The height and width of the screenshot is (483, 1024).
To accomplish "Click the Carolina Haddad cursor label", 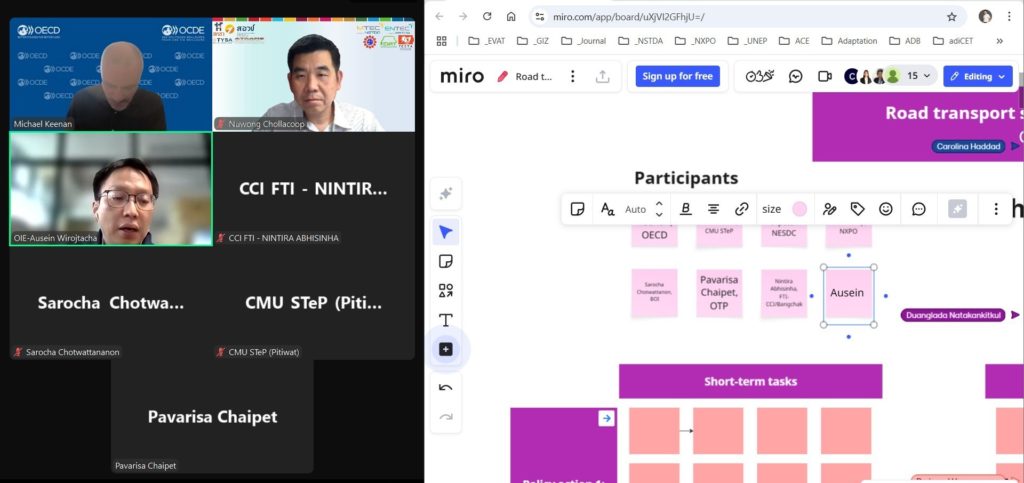I will pyautogui.click(x=968, y=146).
